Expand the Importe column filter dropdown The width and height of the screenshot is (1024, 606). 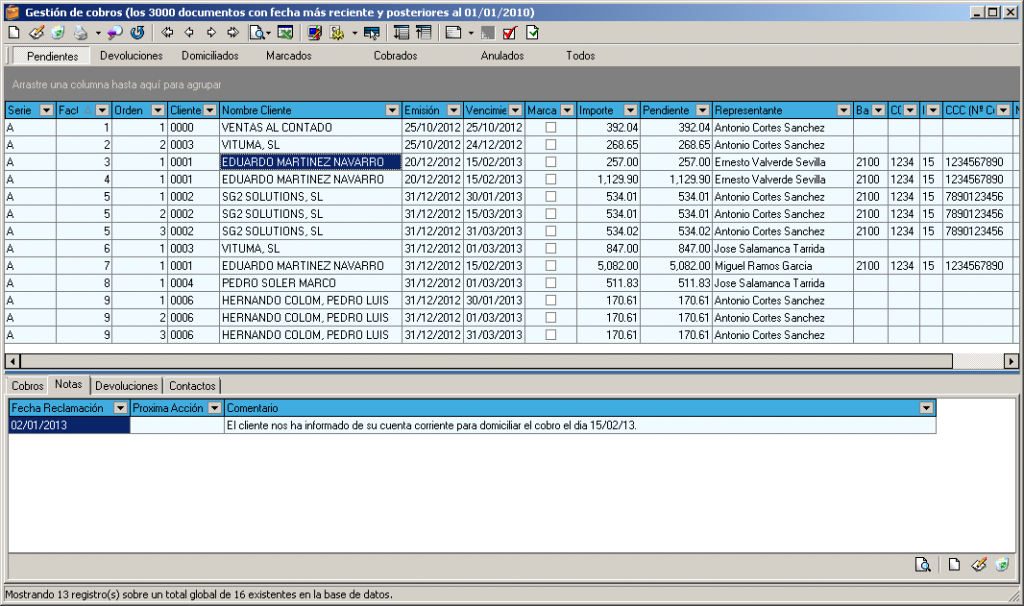(630, 110)
